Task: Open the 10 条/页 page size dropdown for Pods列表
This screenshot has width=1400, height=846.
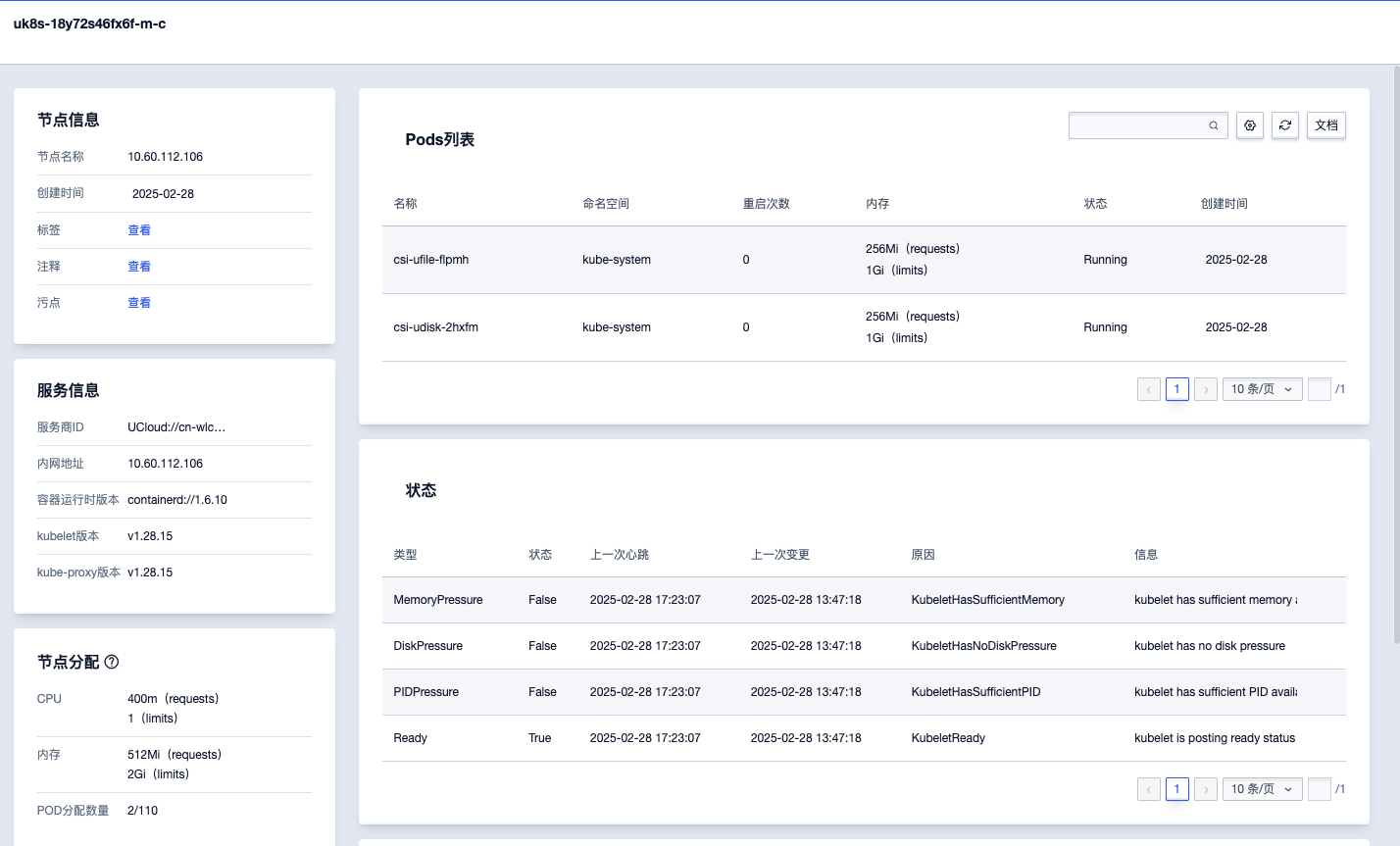Action: pos(1262,389)
